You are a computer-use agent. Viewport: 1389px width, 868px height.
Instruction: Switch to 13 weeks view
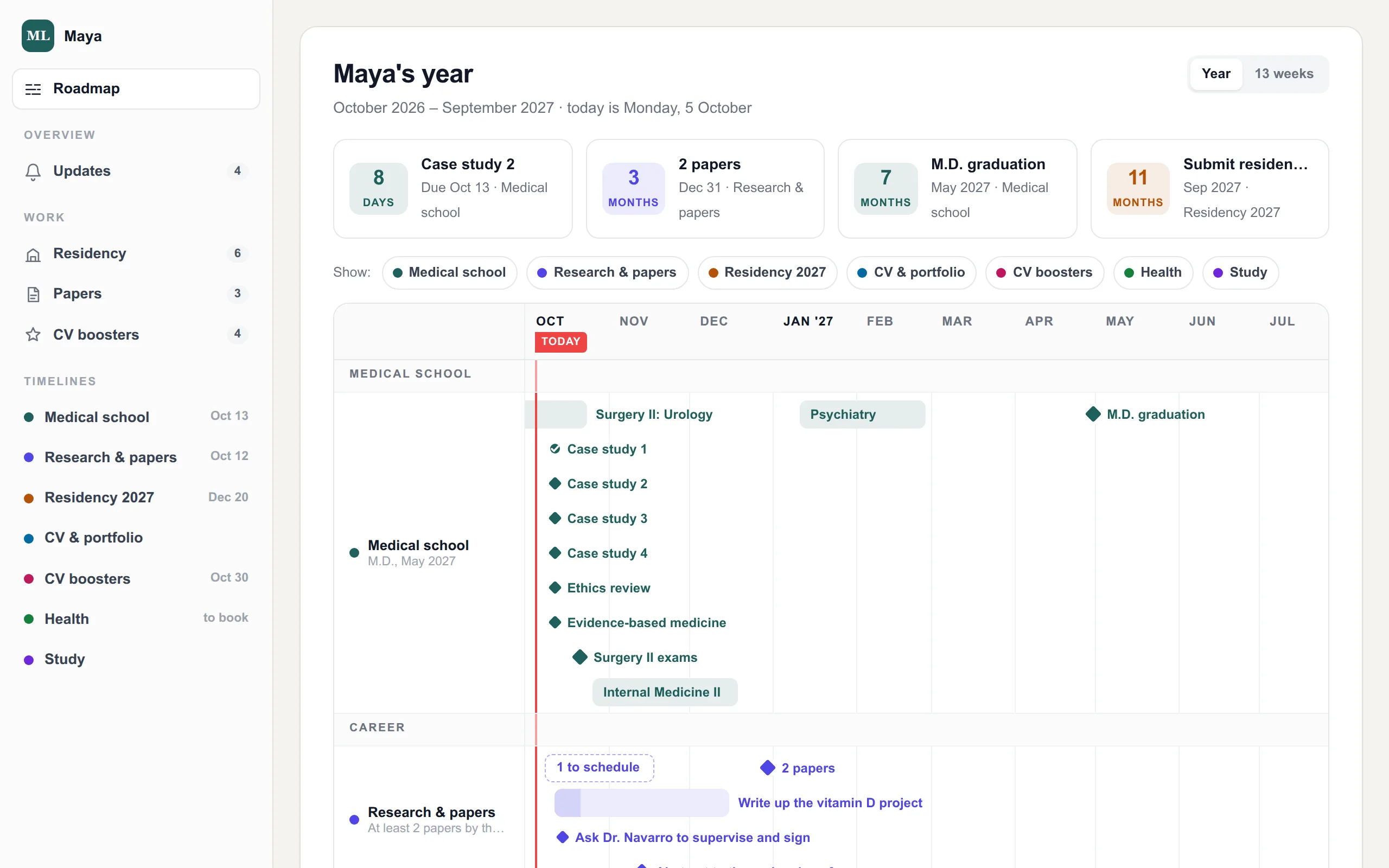pyautogui.click(x=1283, y=74)
